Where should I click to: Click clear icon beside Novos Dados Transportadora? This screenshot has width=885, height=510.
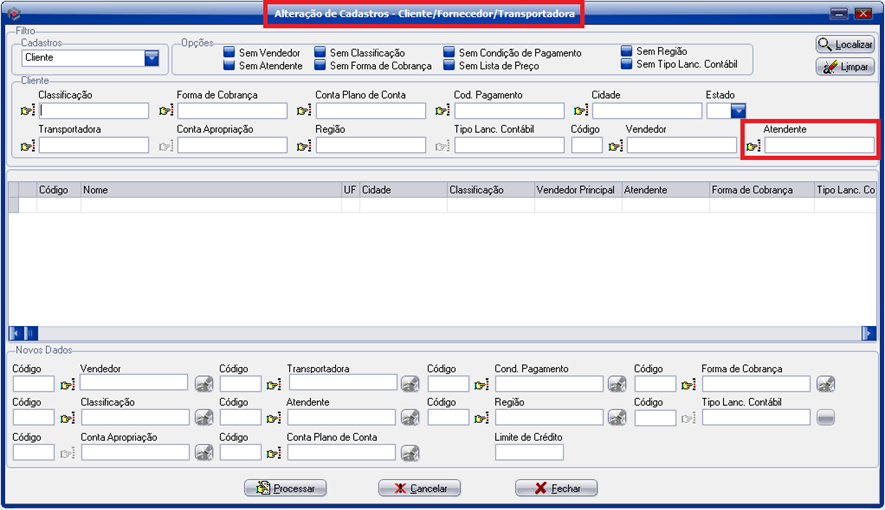pos(410,384)
